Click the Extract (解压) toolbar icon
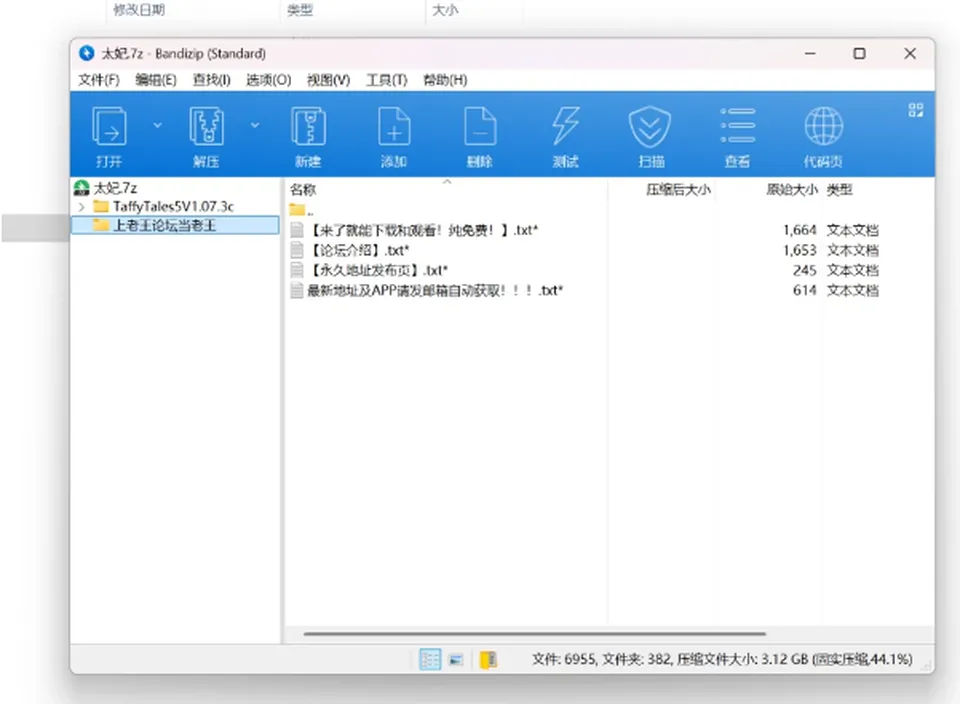The width and height of the screenshot is (960, 704). (206, 136)
